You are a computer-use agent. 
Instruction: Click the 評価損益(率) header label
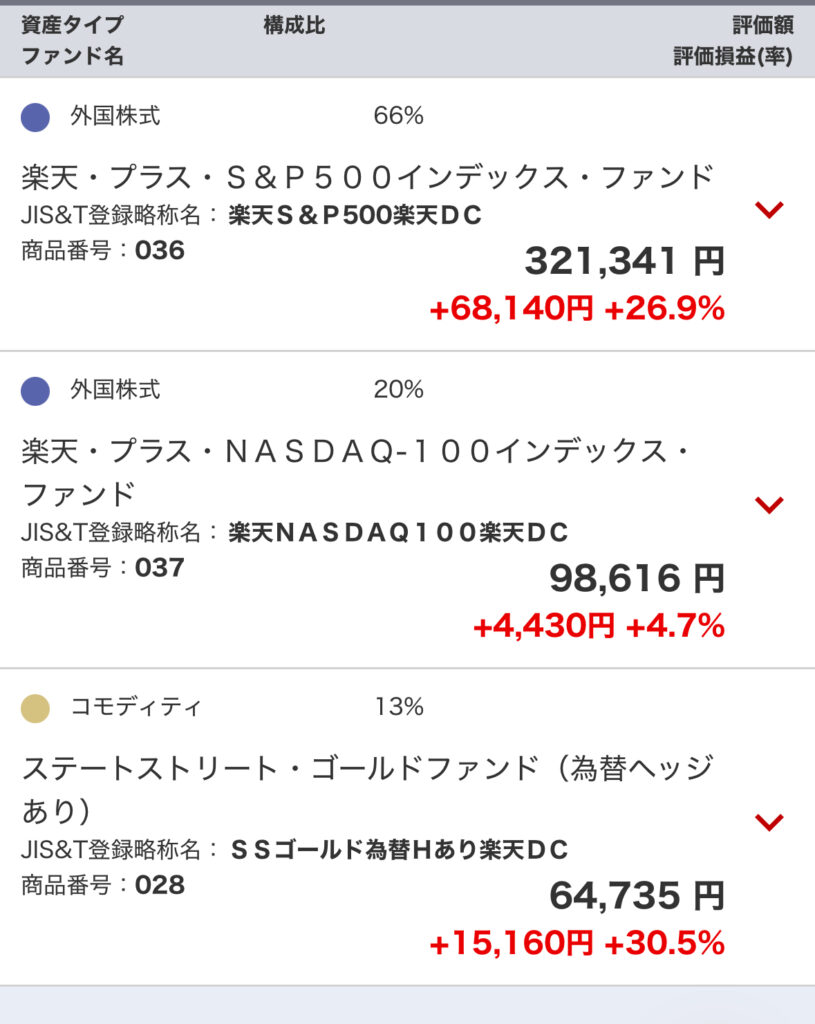point(732,57)
